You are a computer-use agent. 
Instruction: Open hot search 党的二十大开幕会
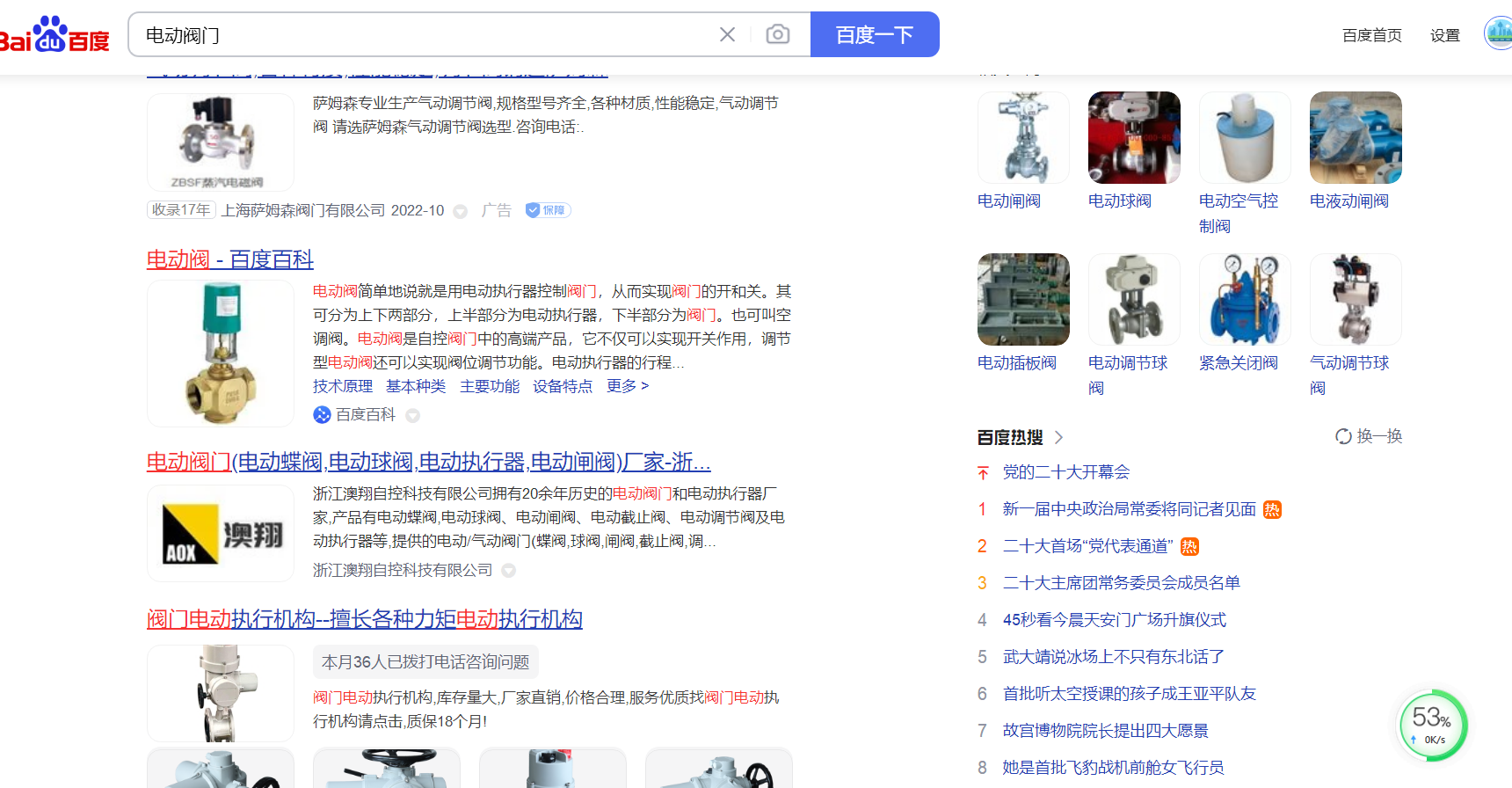coord(1065,472)
